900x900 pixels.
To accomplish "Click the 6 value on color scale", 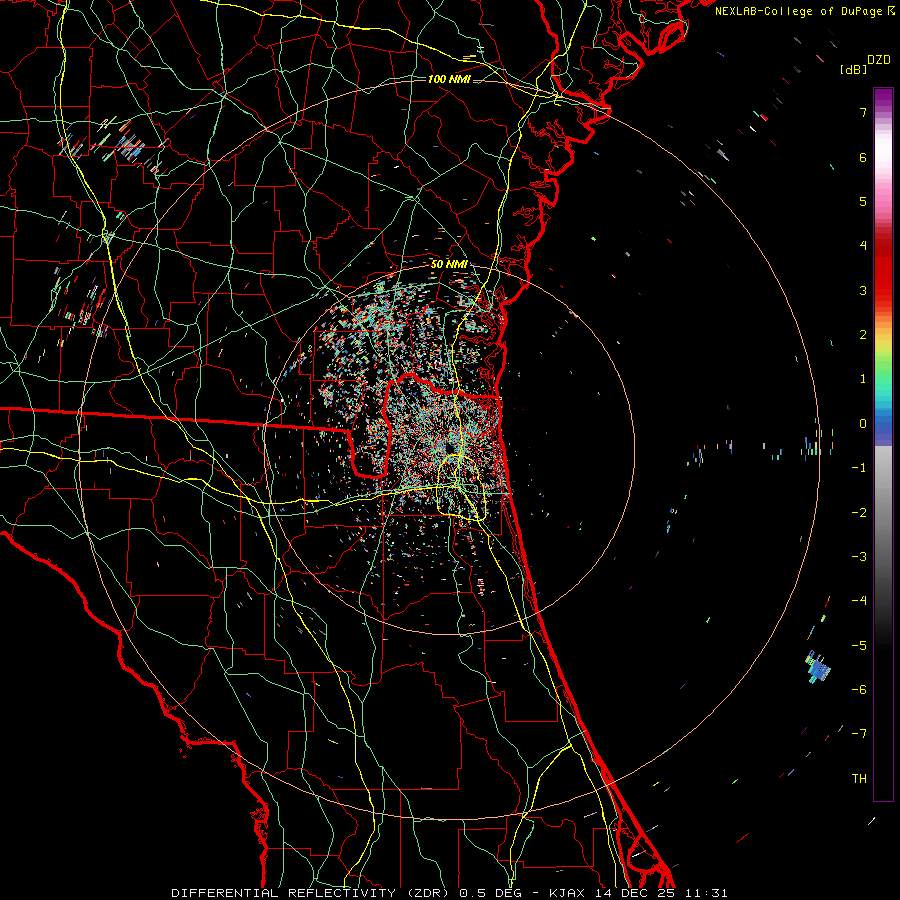I will click(x=863, y=157).
